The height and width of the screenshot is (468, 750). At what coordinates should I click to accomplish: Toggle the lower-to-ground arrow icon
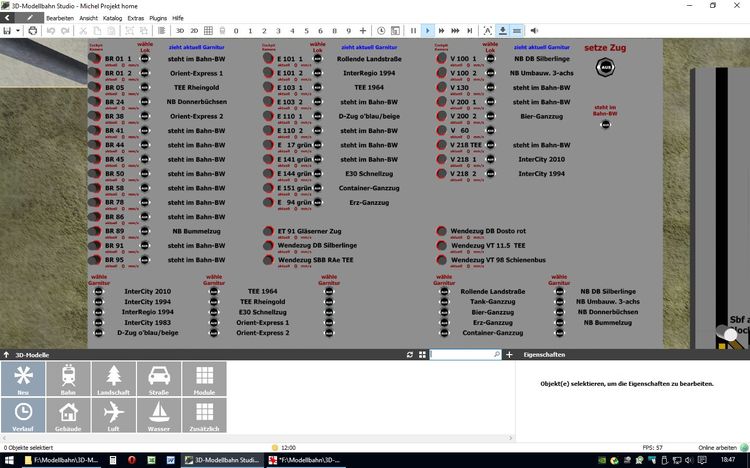[503, 31]
